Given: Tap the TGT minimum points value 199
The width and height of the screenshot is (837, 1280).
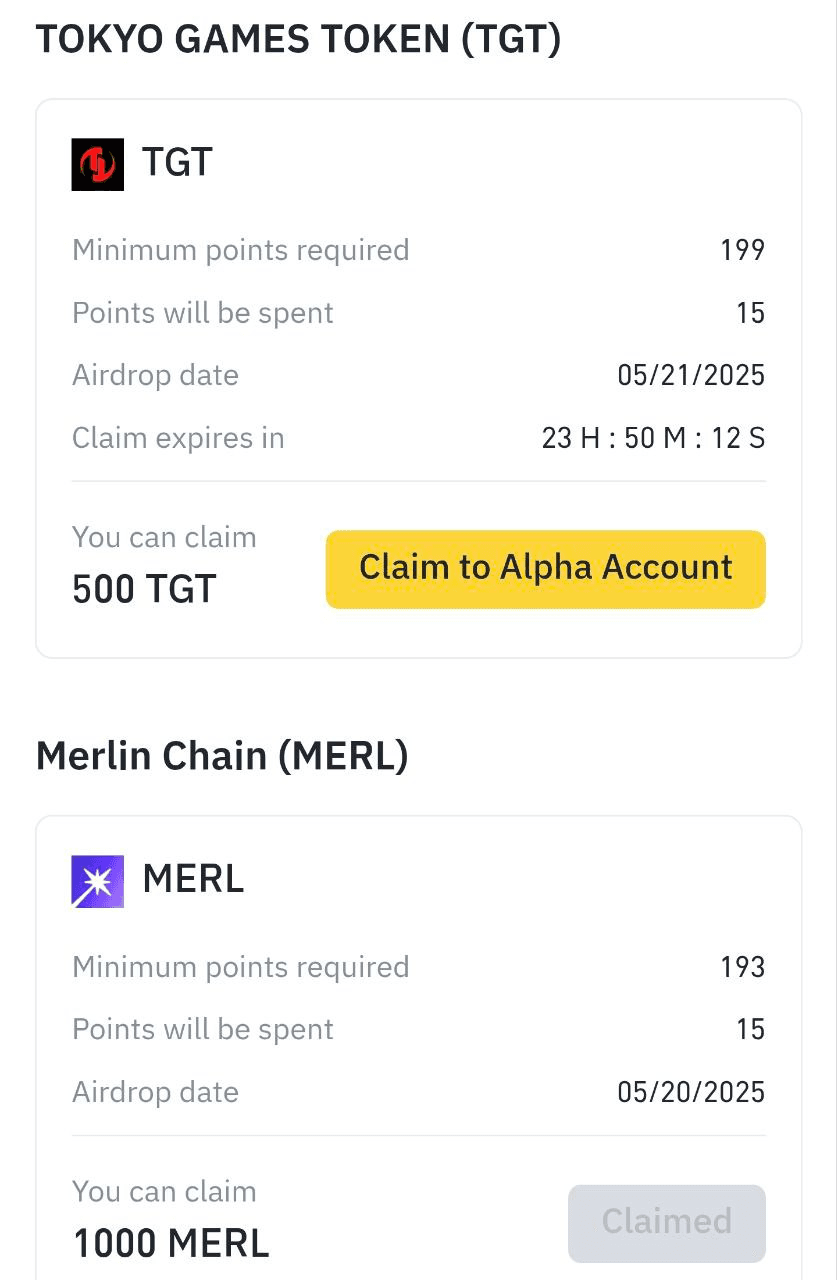Looking at the screenshot, I should [742, 250].
